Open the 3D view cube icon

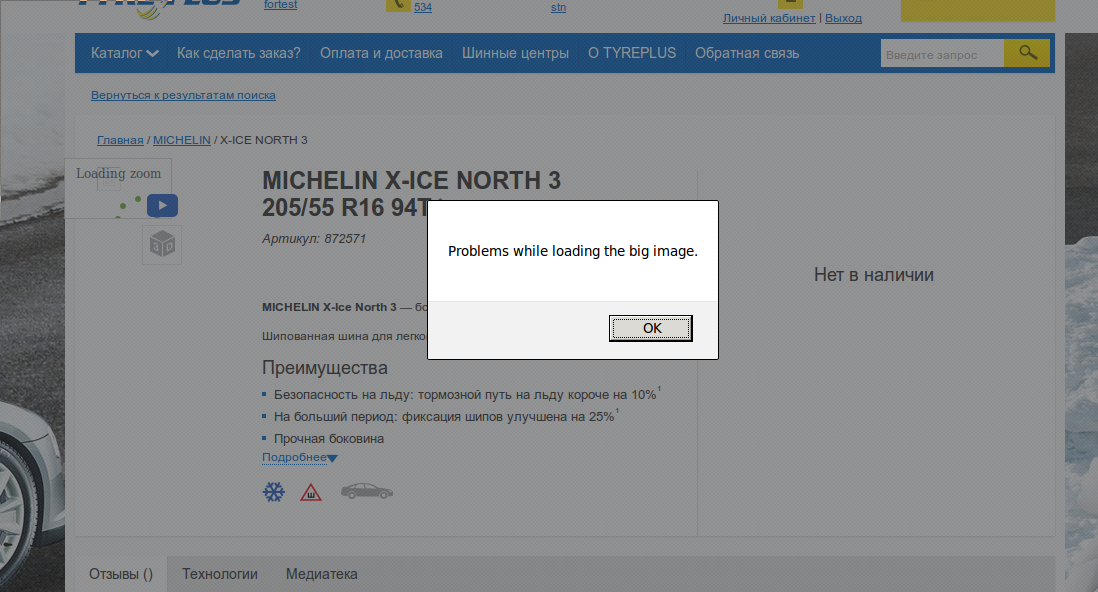point(162,245)
